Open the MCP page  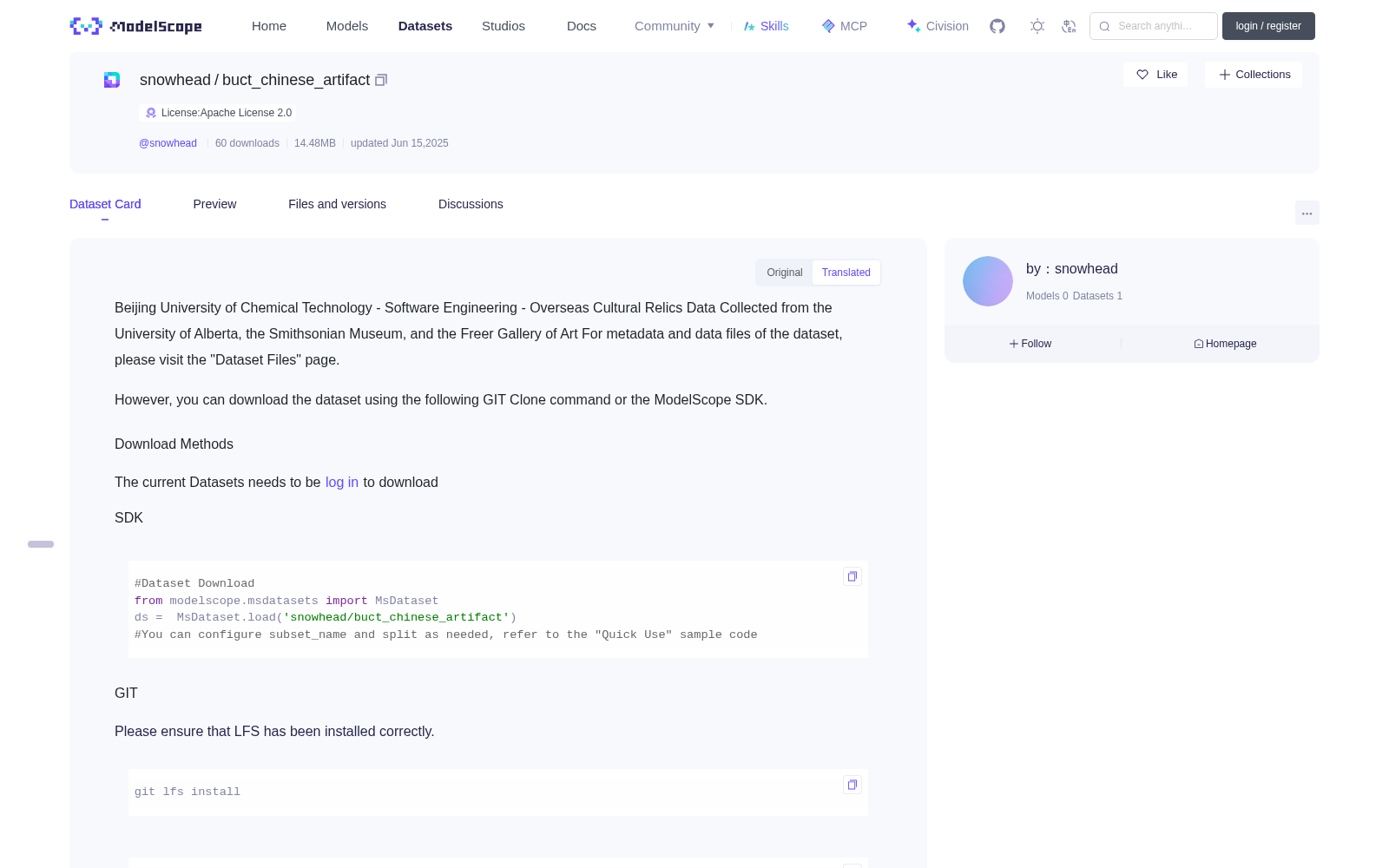(845, 26)
